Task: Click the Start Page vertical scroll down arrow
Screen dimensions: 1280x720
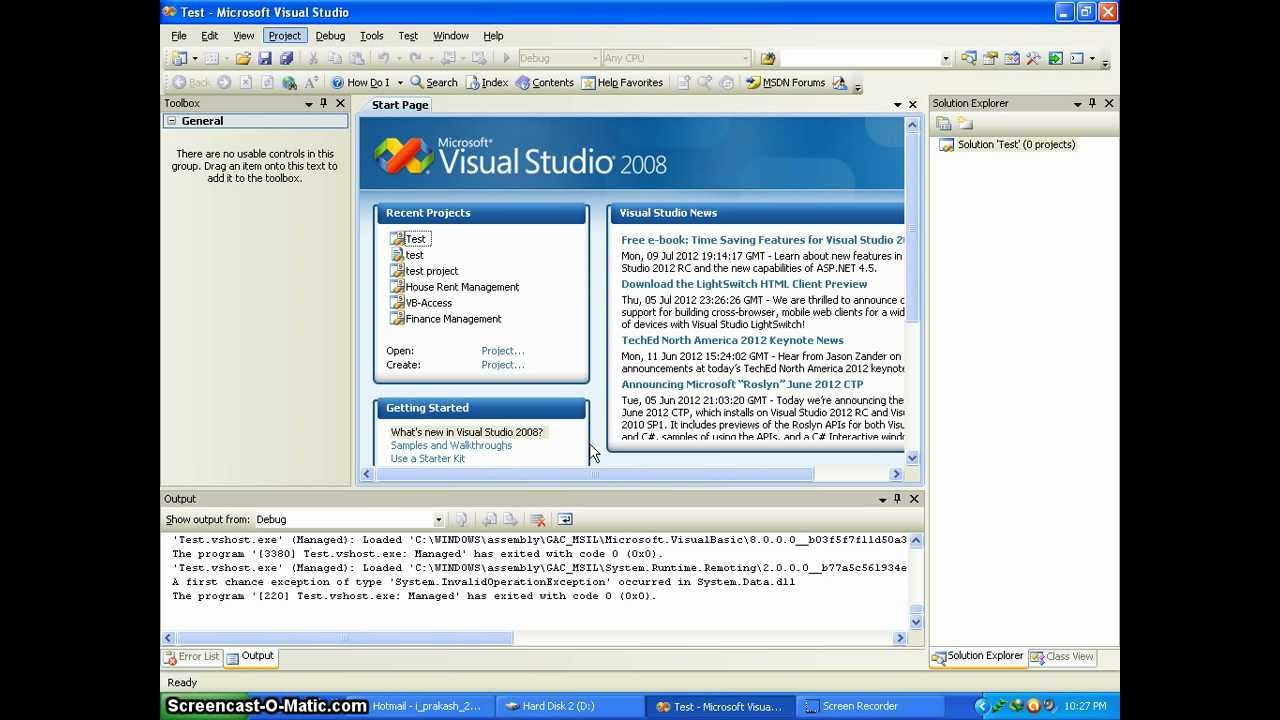Action: coord(912,458)
